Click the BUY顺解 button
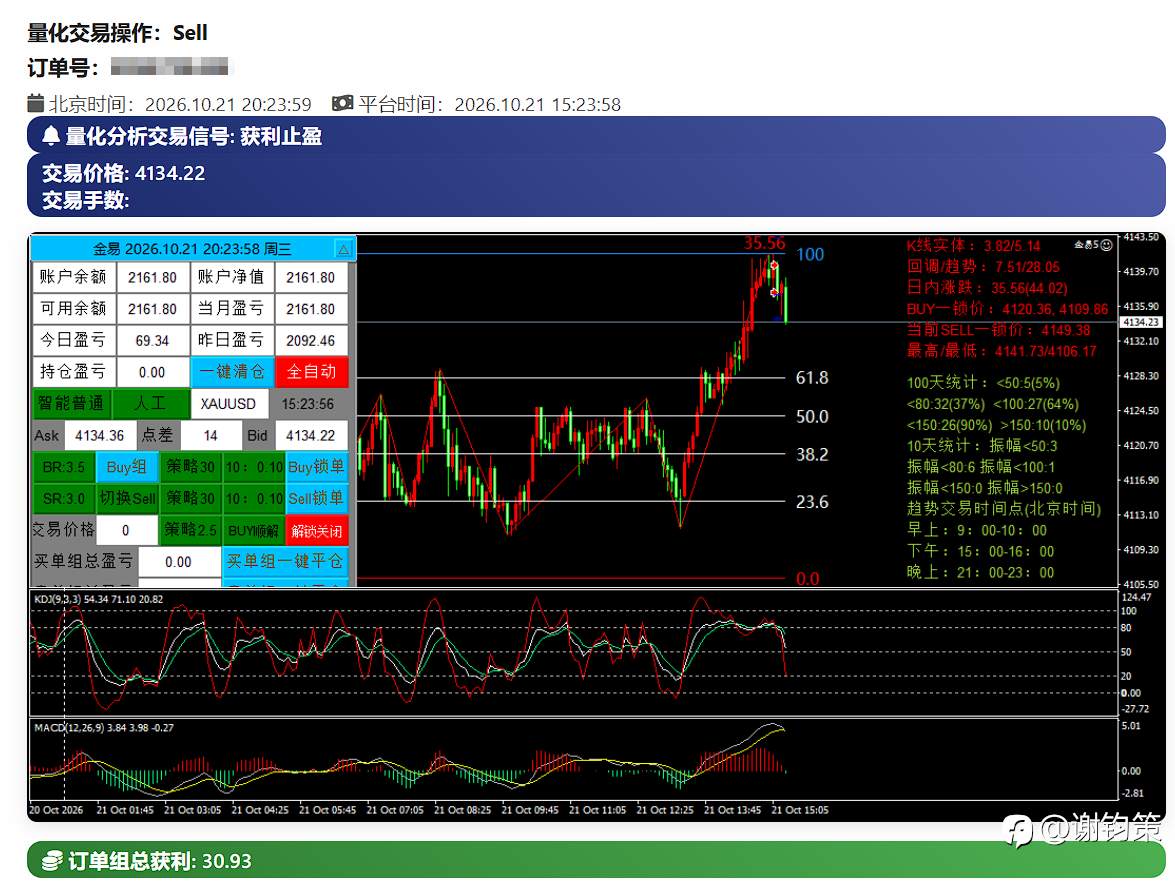The height and width of the screenshot is (882, 1175). pyautogui.click(x=253, y=531)
